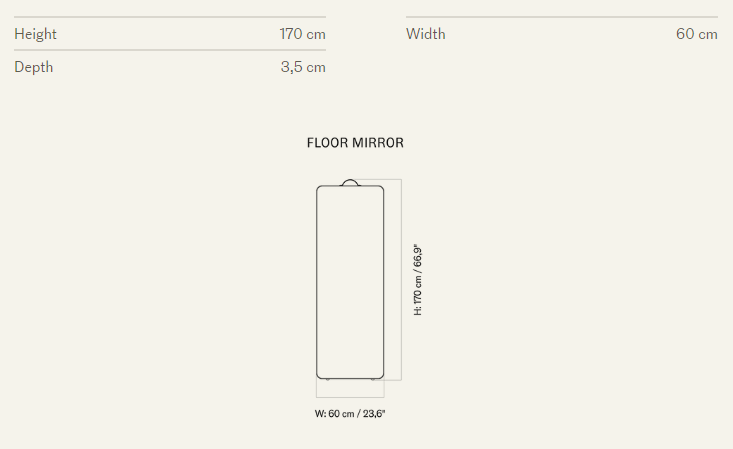Click the mirror outline drawing
The image size is (733, 449).
[x=317, y=280]
